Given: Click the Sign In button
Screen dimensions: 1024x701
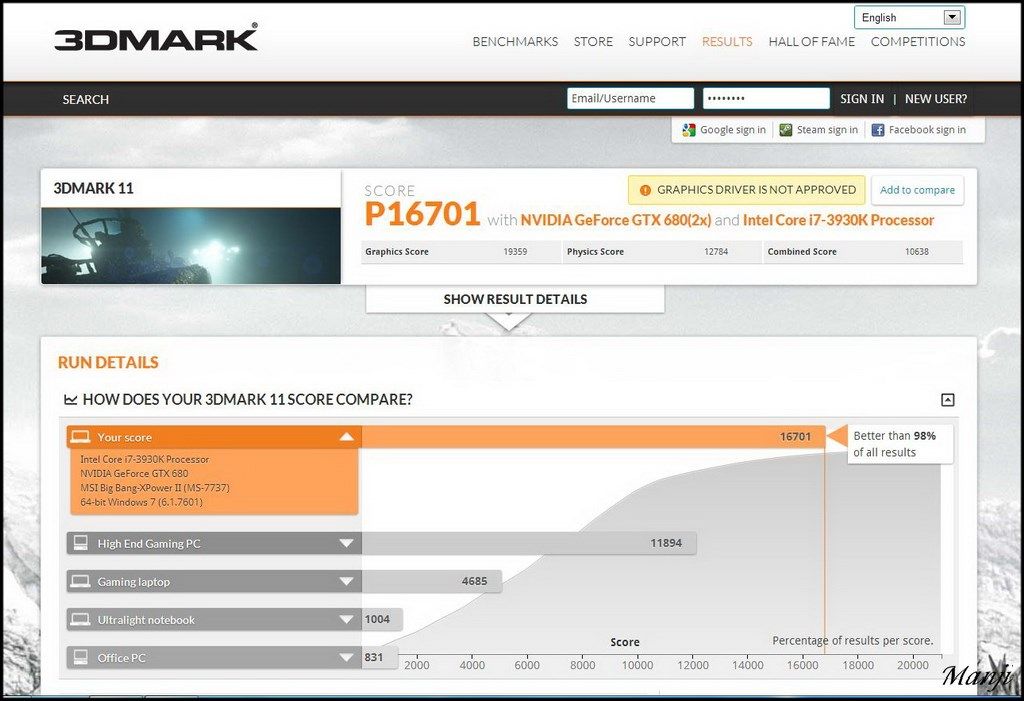Looking at the screenshot, I should [x=862, y=99].
